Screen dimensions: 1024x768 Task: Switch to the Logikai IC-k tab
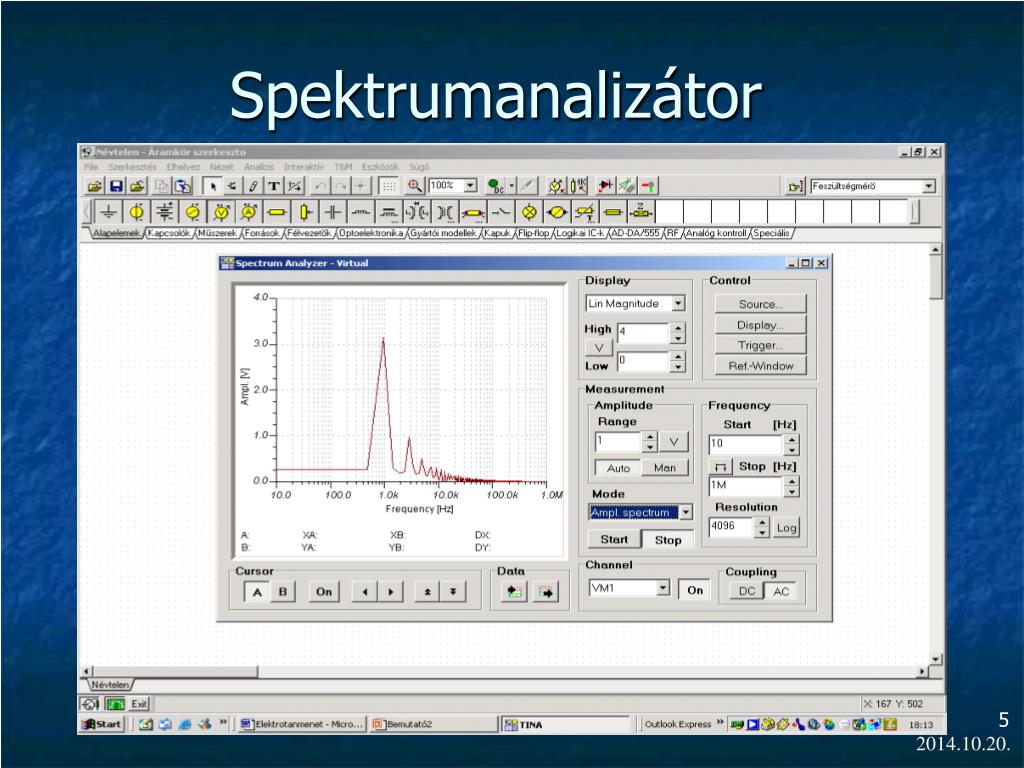pos(580,233)
